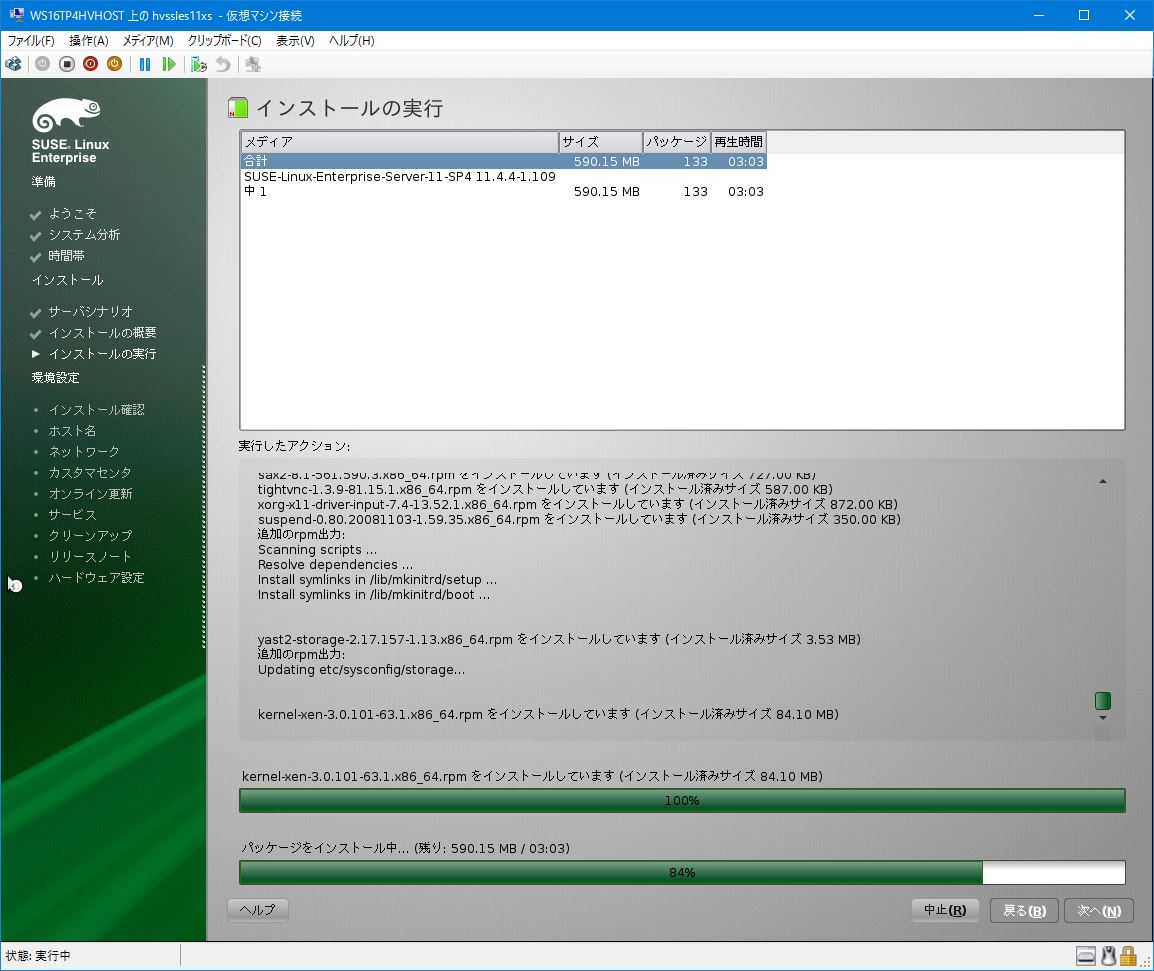
Task: Click カスタマセンタ step in sidebar
Action: coord(90,473)
